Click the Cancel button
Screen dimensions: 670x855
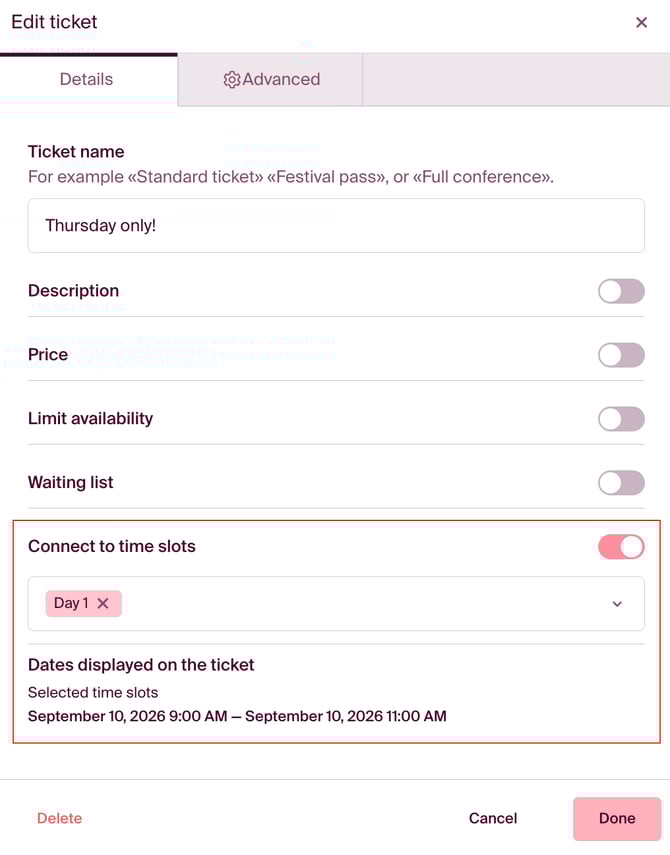click(493, 818)
